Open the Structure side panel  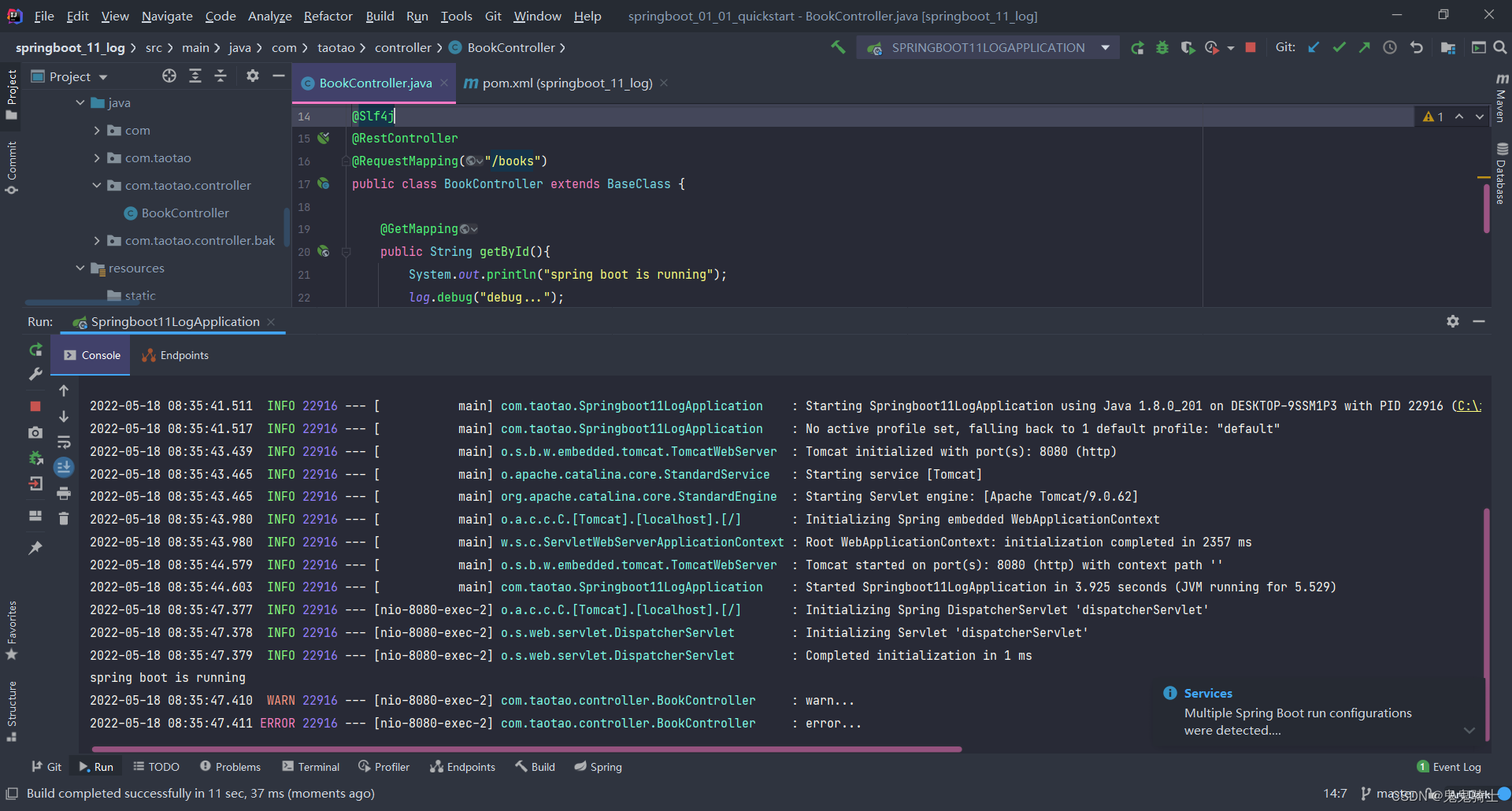[x=11, y=710]
